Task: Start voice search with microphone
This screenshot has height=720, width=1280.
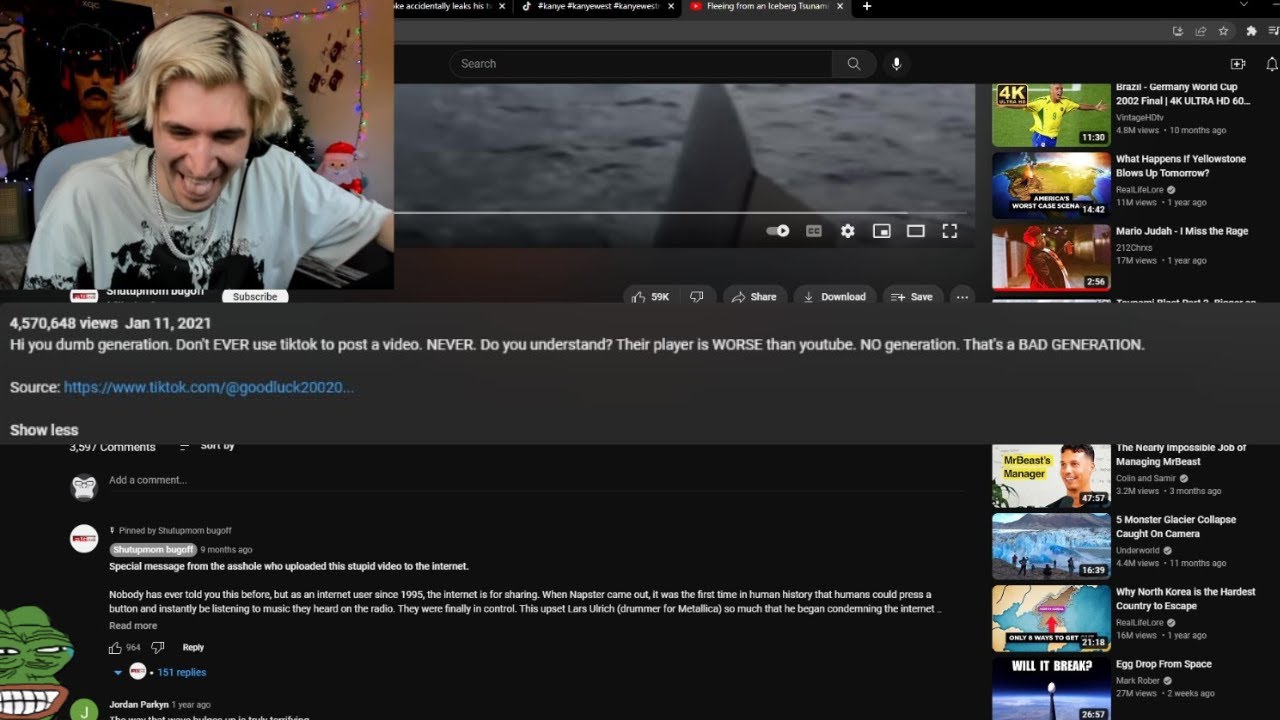Action: pos(896,64)
